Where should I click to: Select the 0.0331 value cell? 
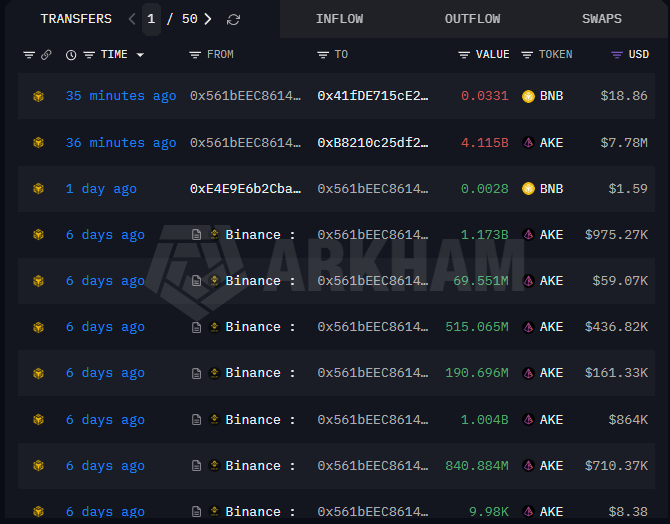[485, 96]
